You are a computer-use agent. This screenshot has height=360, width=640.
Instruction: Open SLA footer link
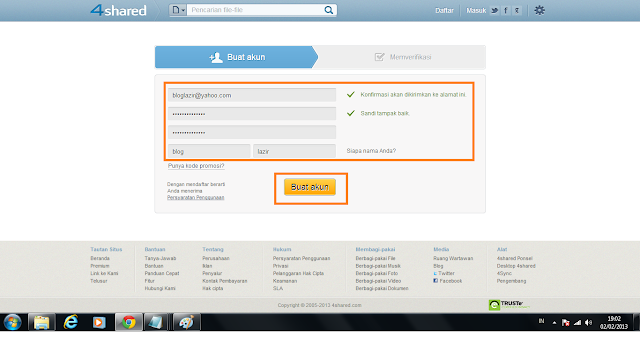278,288
